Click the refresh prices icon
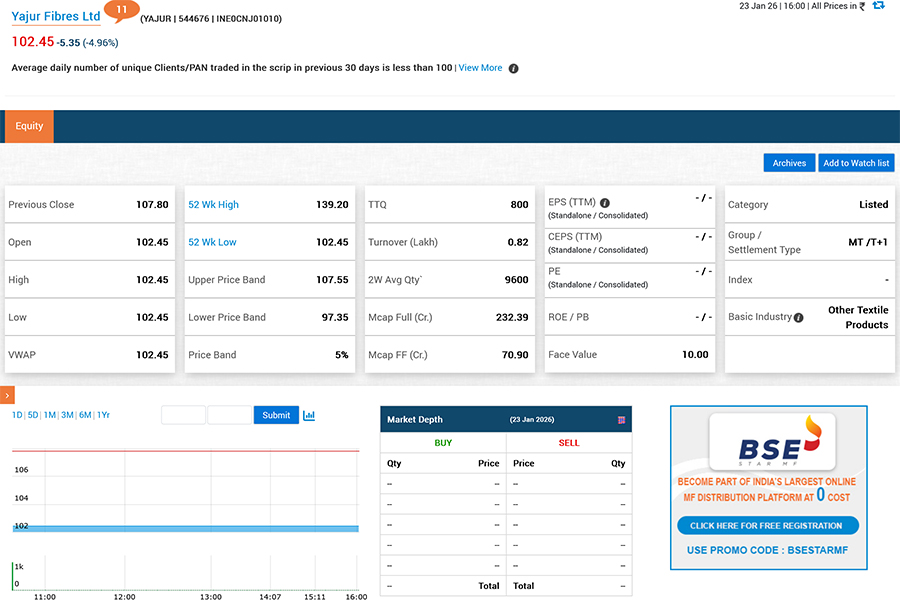Viewport: 900px width, 615px height. [878, 6]
